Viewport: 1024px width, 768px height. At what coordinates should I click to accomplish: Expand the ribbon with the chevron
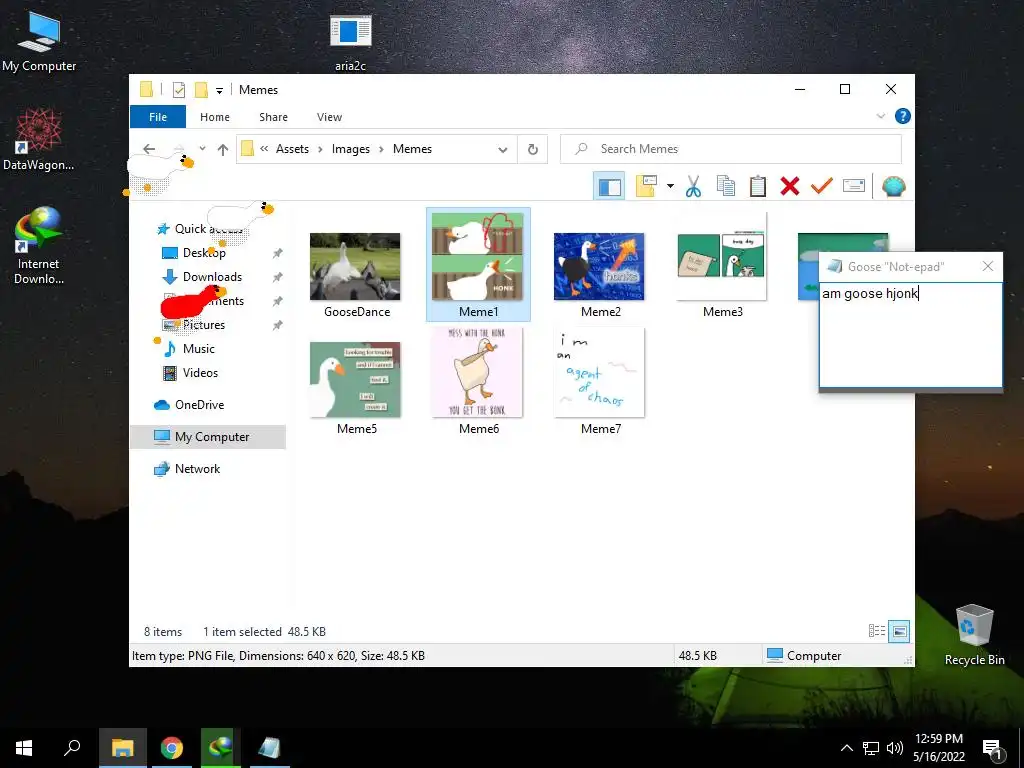tap(880, 116)
